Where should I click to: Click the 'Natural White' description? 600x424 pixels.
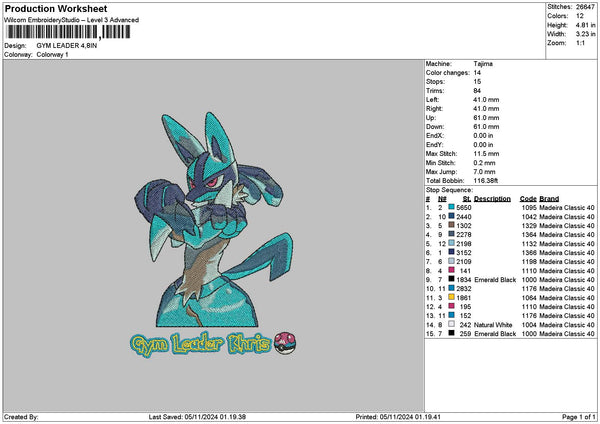click(x=493, y=325)
